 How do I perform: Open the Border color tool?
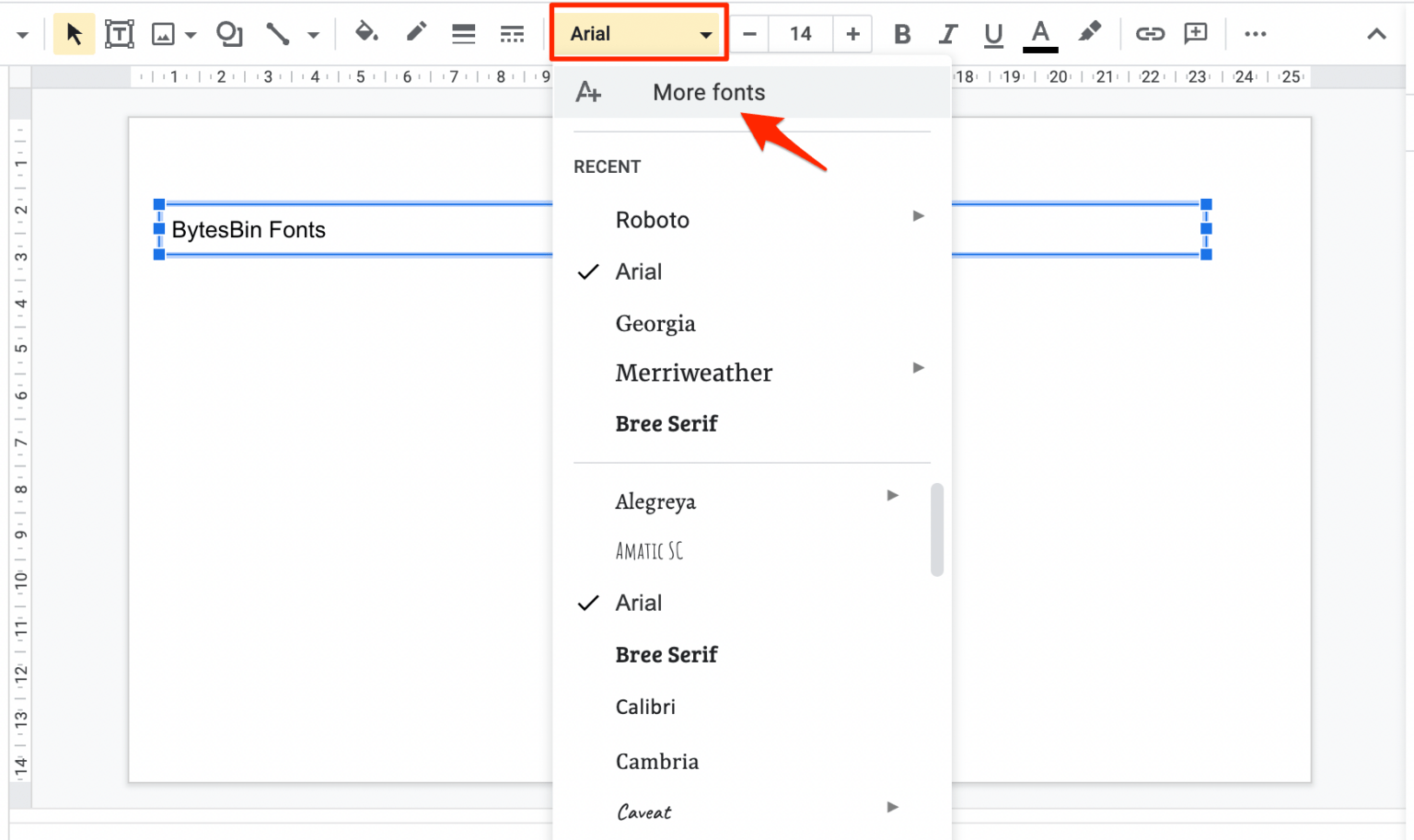(x=415, y=33)
